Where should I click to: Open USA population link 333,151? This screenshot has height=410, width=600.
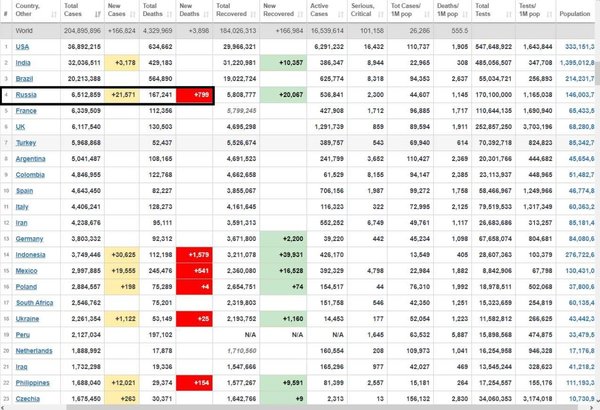pos(580,47)
